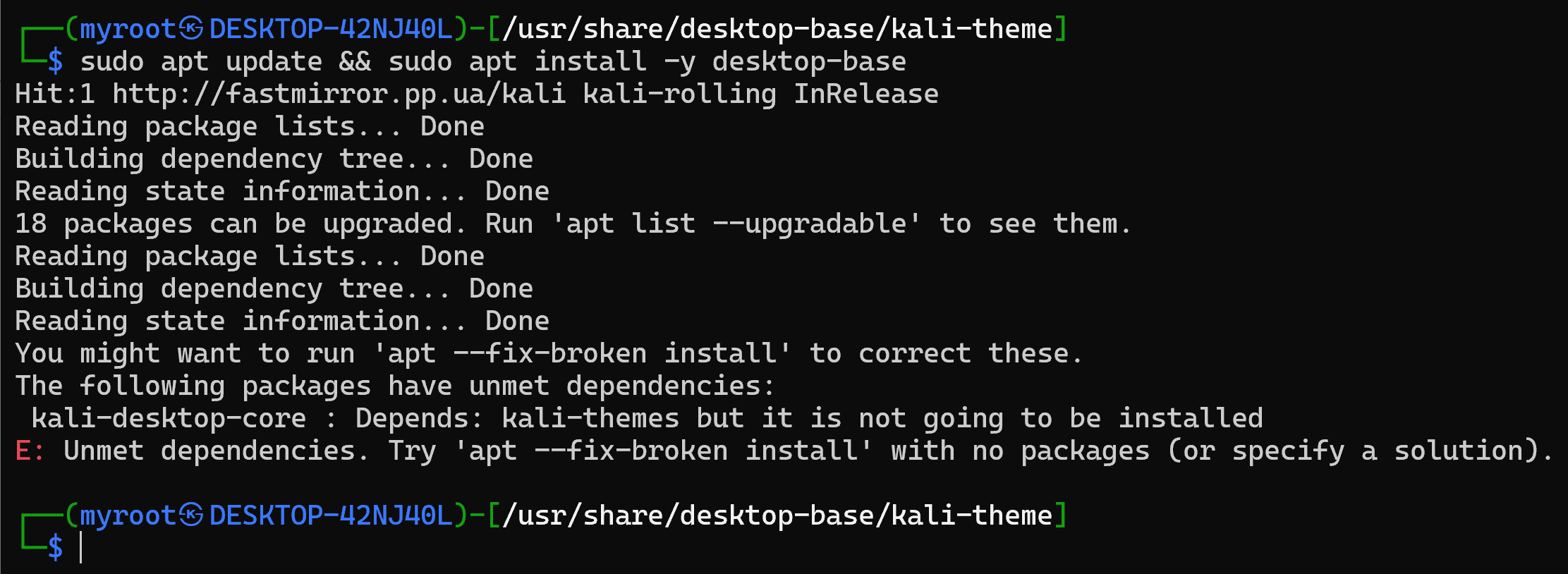Click the 'Unmet dependencies.' error text
Viewport: 1568px width, 574px height.
pyautogui.click(x=216, y=451)
